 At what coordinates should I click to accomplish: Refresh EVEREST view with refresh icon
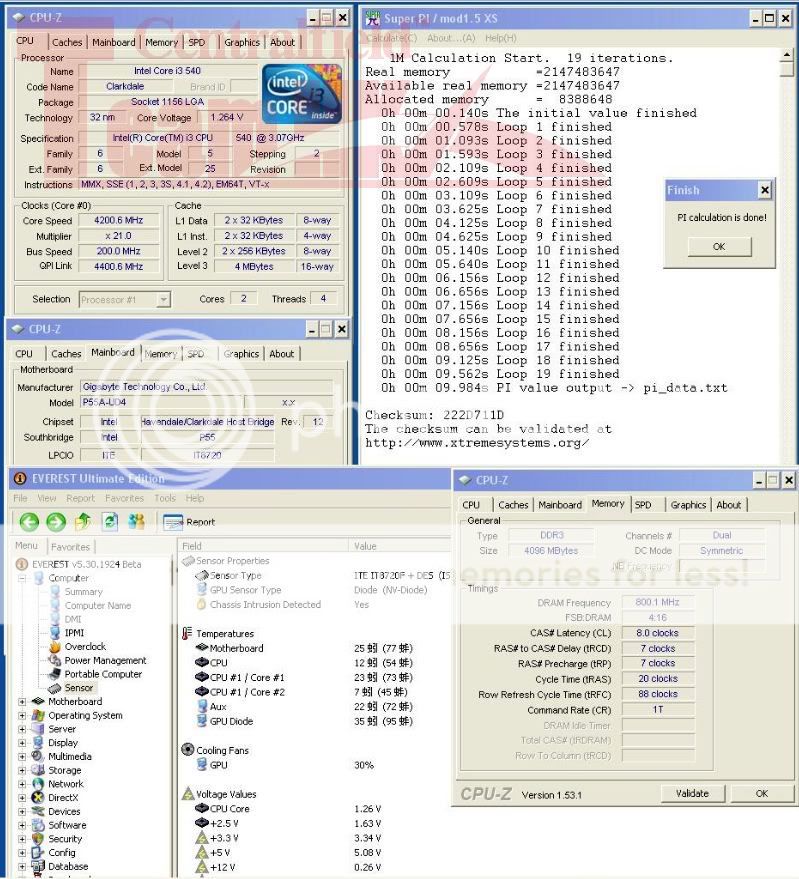coord(110,521)
